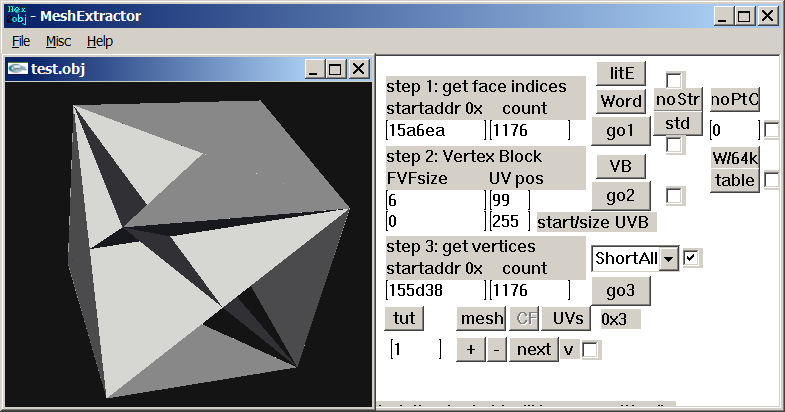Click go1 to get face indices
This screenshot has height=412, width=785.
(621, 131)
